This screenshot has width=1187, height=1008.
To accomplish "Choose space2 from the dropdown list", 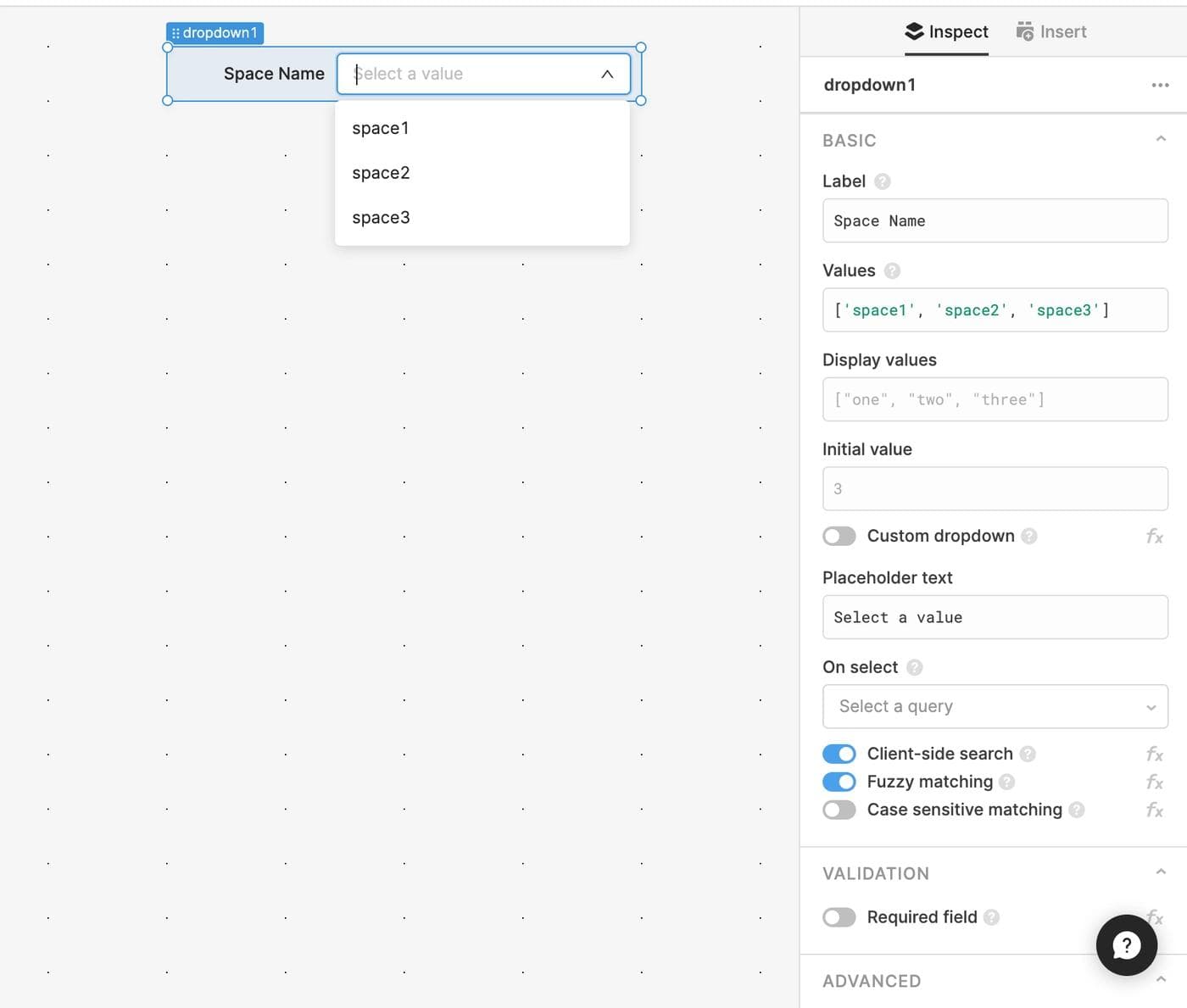I will tap(381, 173).
